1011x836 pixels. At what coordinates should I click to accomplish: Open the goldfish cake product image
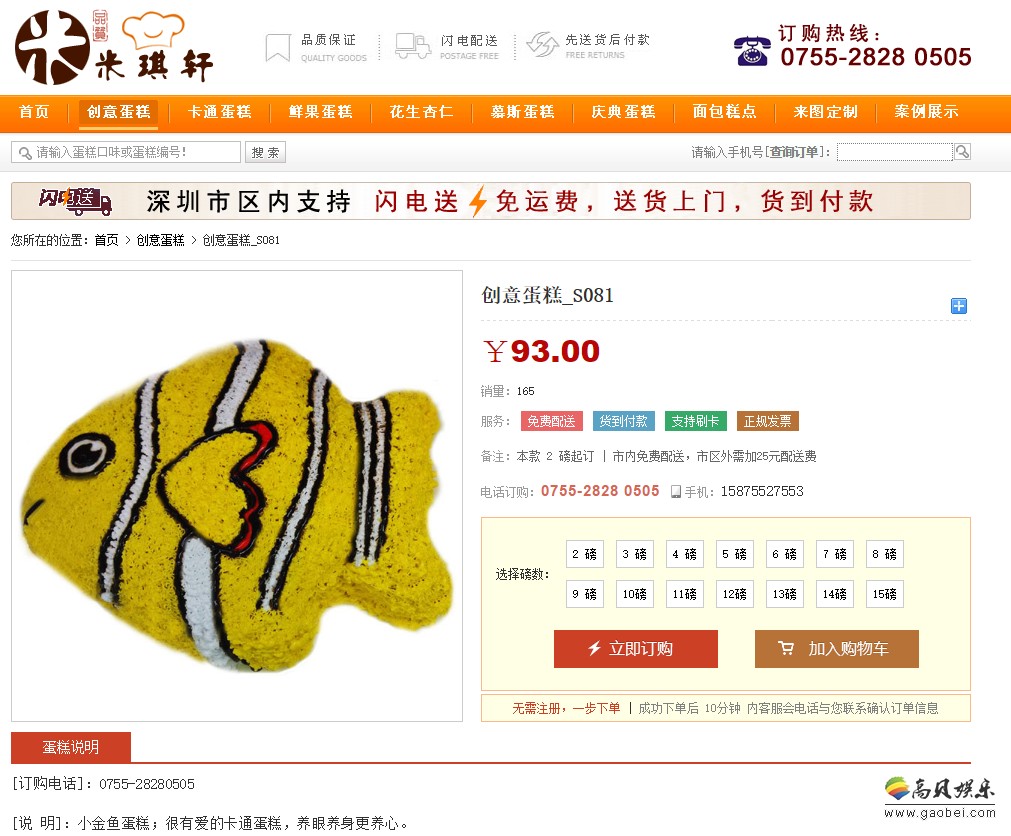(x=237, y=496)
